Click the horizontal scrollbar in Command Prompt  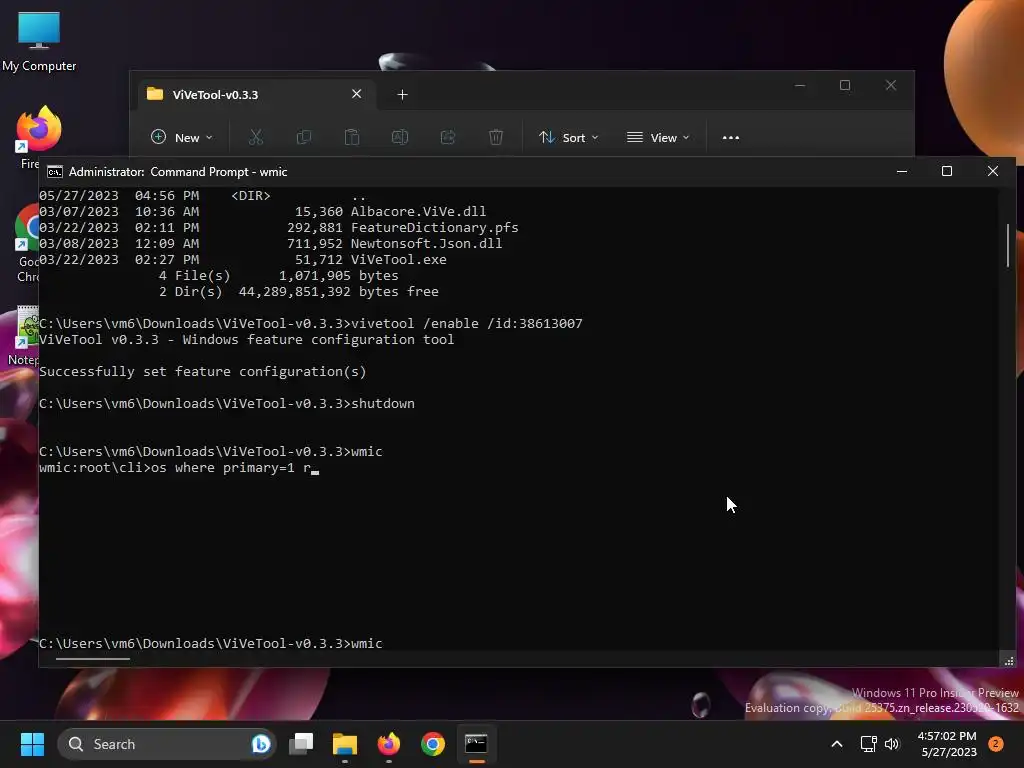93,659
